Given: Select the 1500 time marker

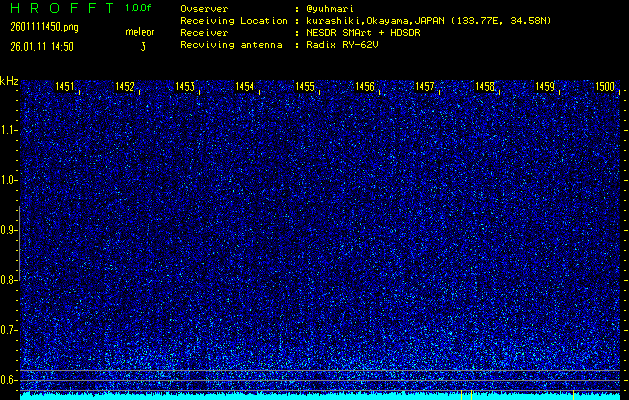Looking at the screenshot, I should pos(605,87).
